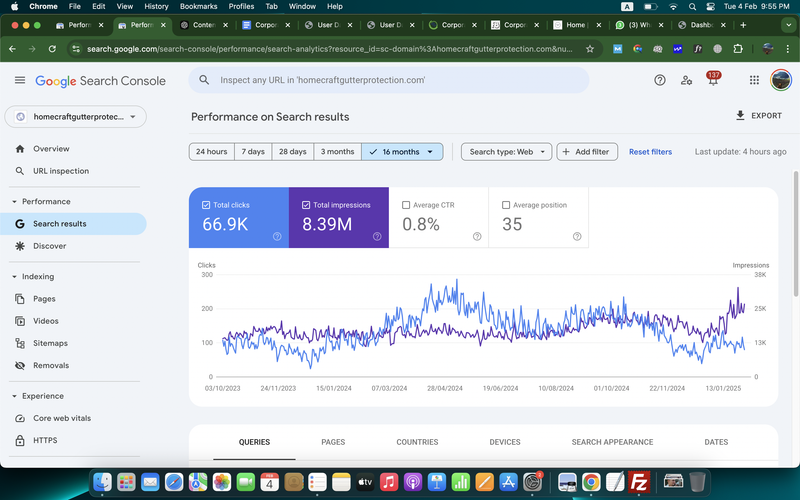Reload the page in Chrome
Viewport: 800px width, 500px height.
tap(52, 49)
